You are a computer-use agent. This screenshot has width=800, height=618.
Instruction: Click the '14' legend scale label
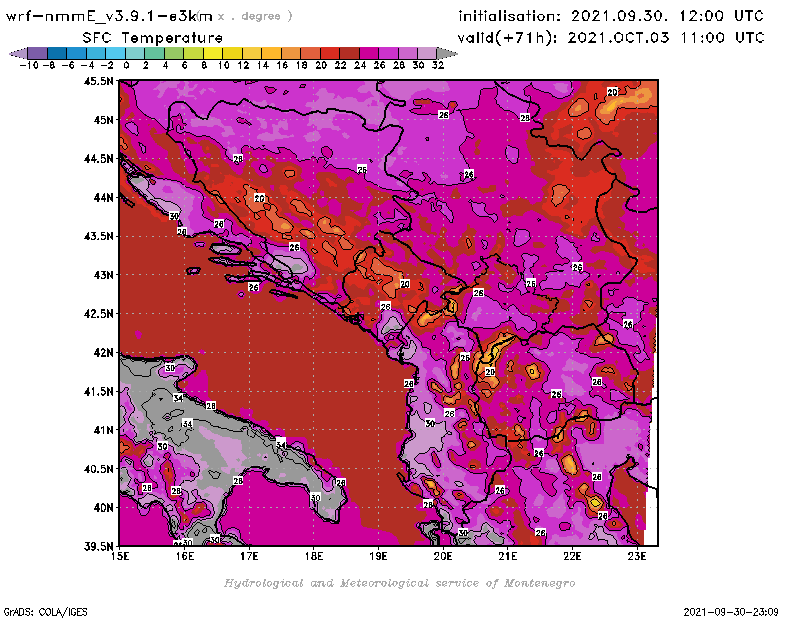(262, 65)
